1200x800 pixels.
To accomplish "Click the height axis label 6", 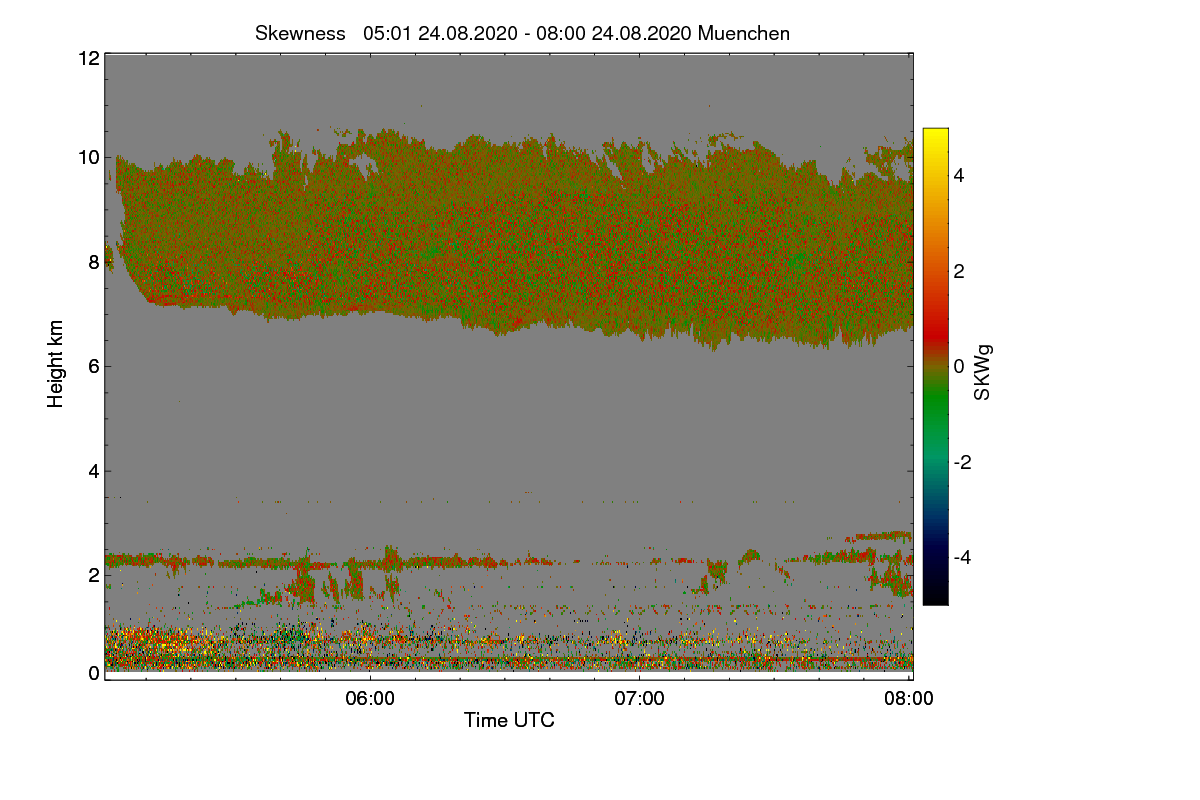I will tap(94, 366).
